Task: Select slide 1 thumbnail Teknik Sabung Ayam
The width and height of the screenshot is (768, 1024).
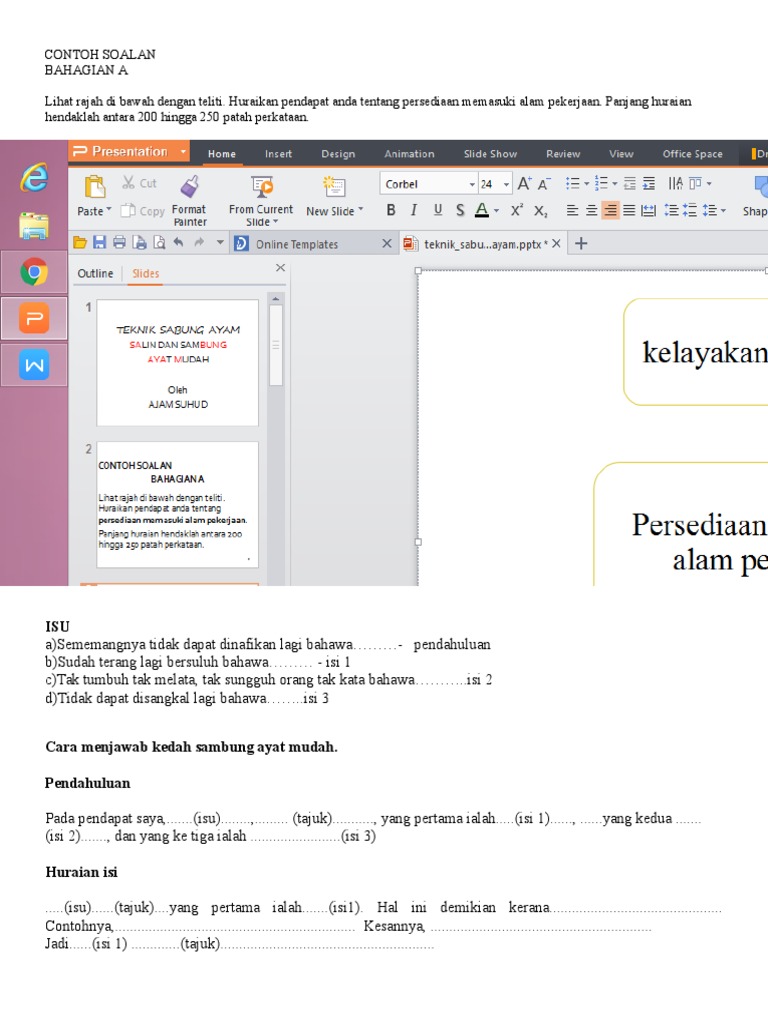Action: tap(177, 362)
